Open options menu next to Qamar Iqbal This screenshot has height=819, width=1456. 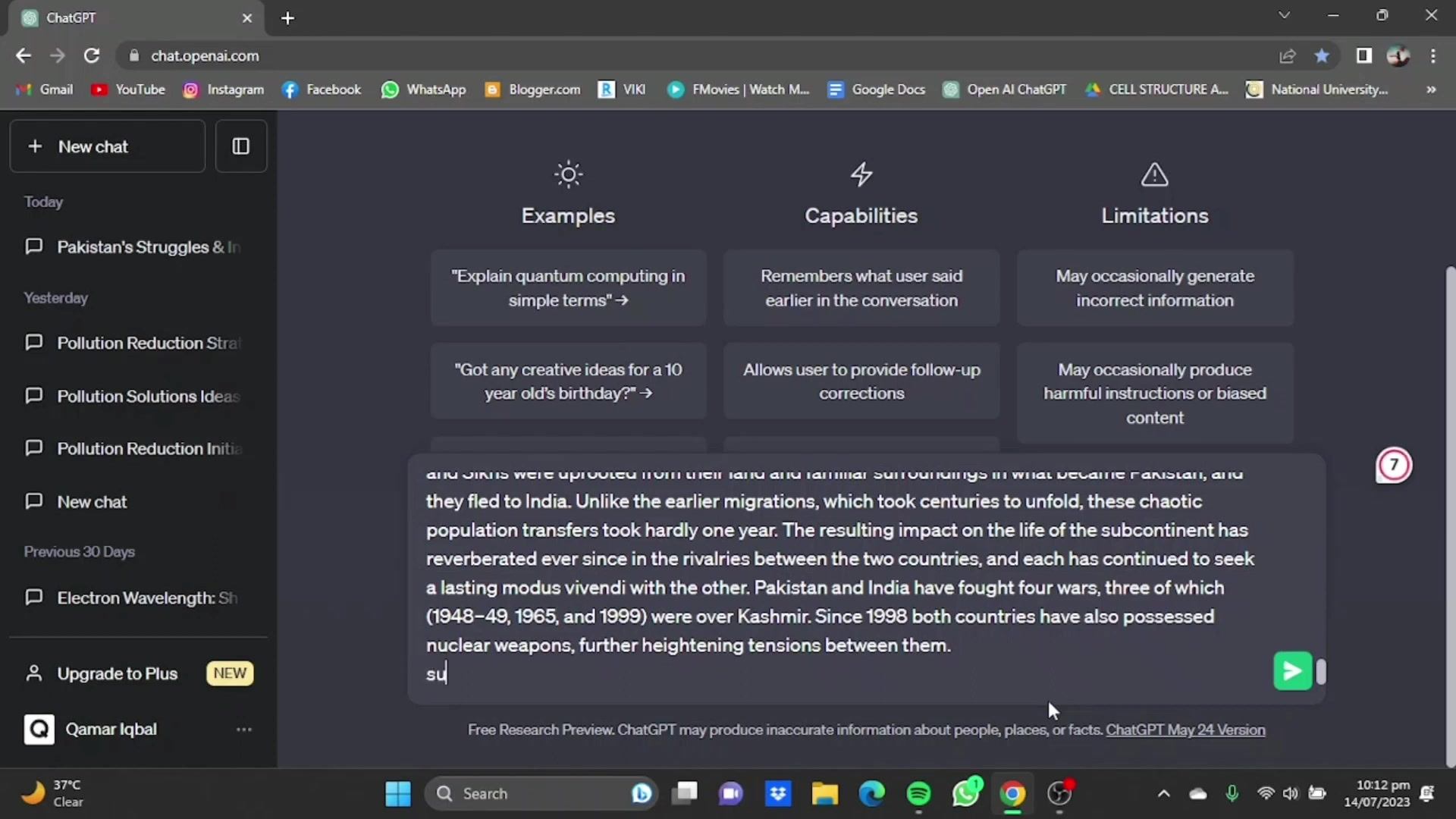tap(243, 729)
